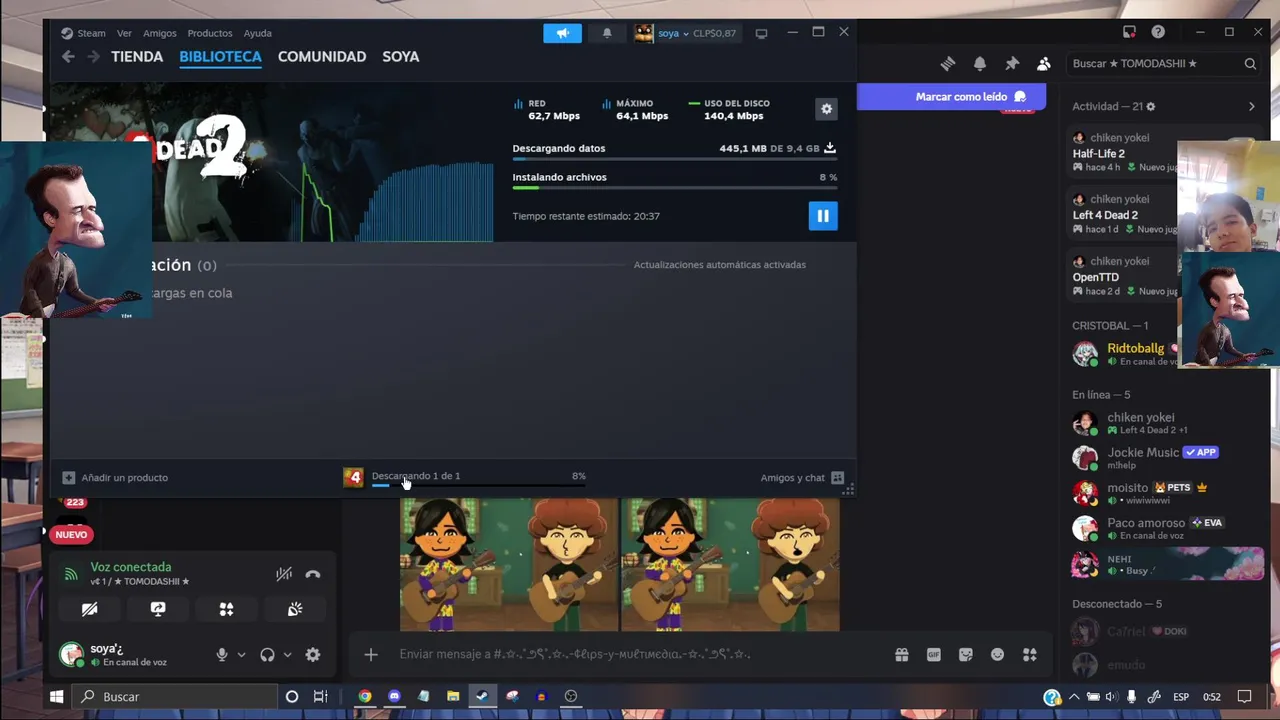Click the Buscar TOMODASHII search field
The height and width of the screenshot is (720, 1280).
point(1164,64)
